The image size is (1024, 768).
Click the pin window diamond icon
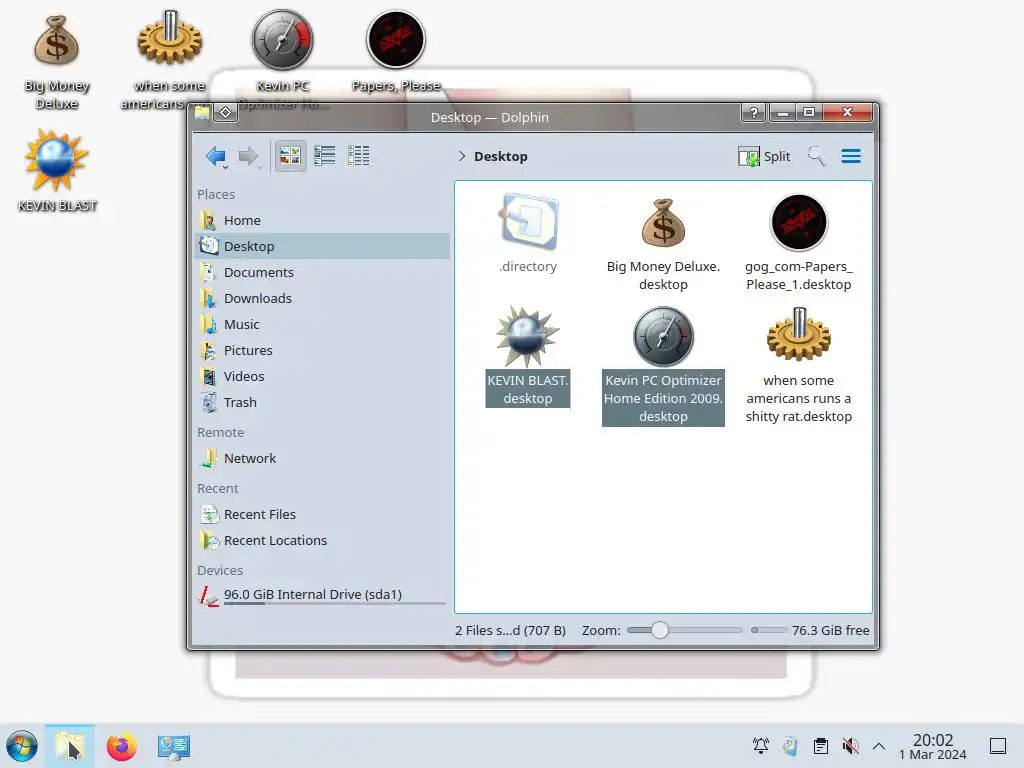tap(225, 112)
